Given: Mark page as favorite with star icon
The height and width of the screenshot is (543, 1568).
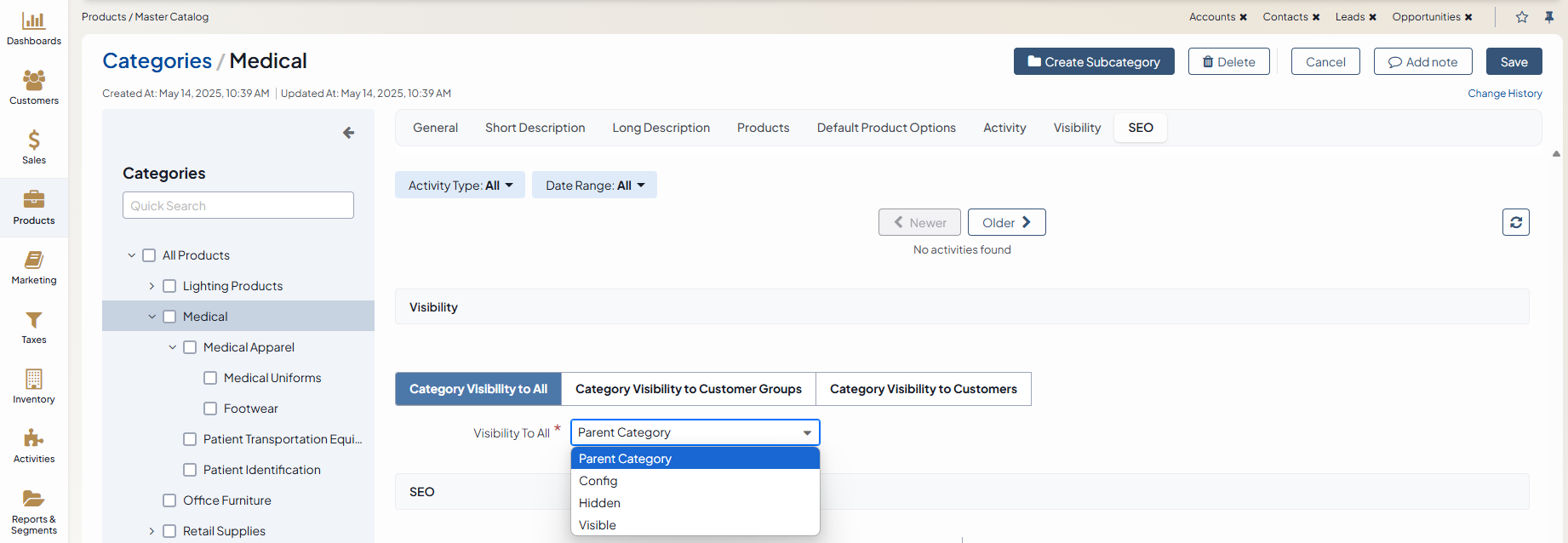Looking at the screenshot, I should pyautogui.click(x=1522, y=17).
